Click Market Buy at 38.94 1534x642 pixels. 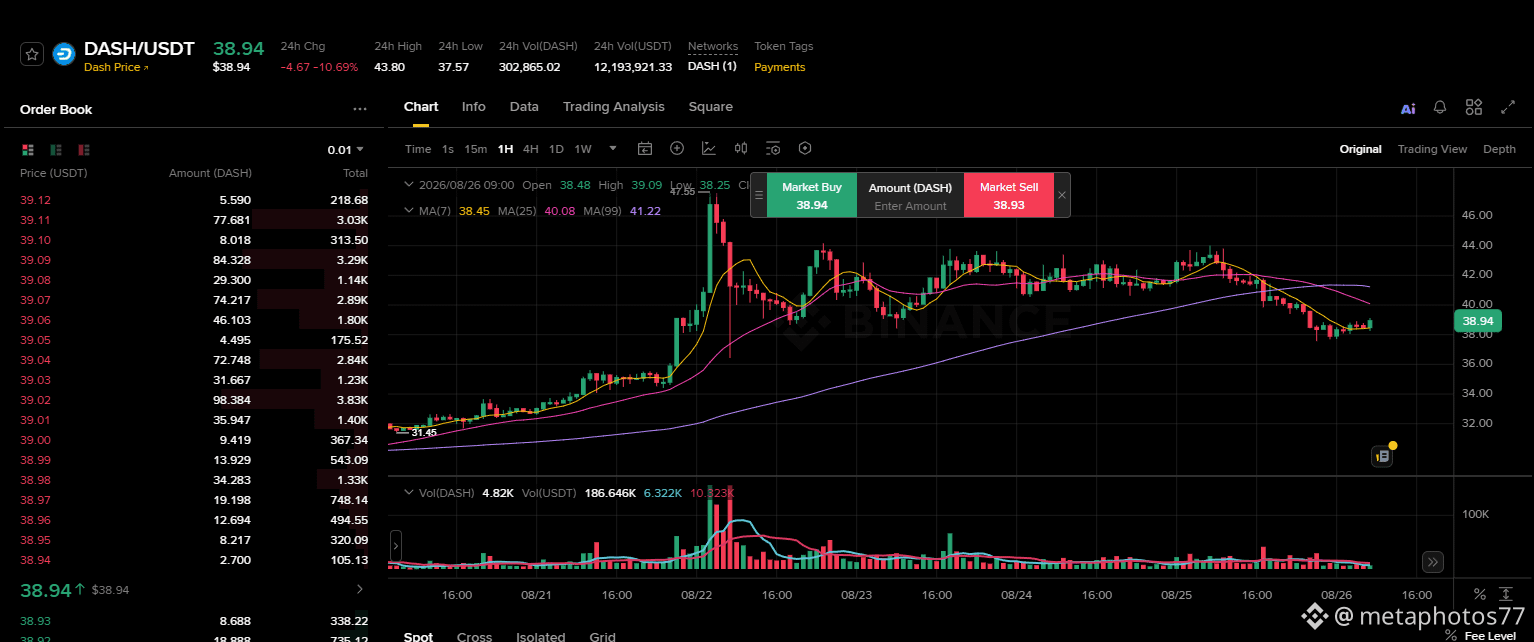[812, 195]
